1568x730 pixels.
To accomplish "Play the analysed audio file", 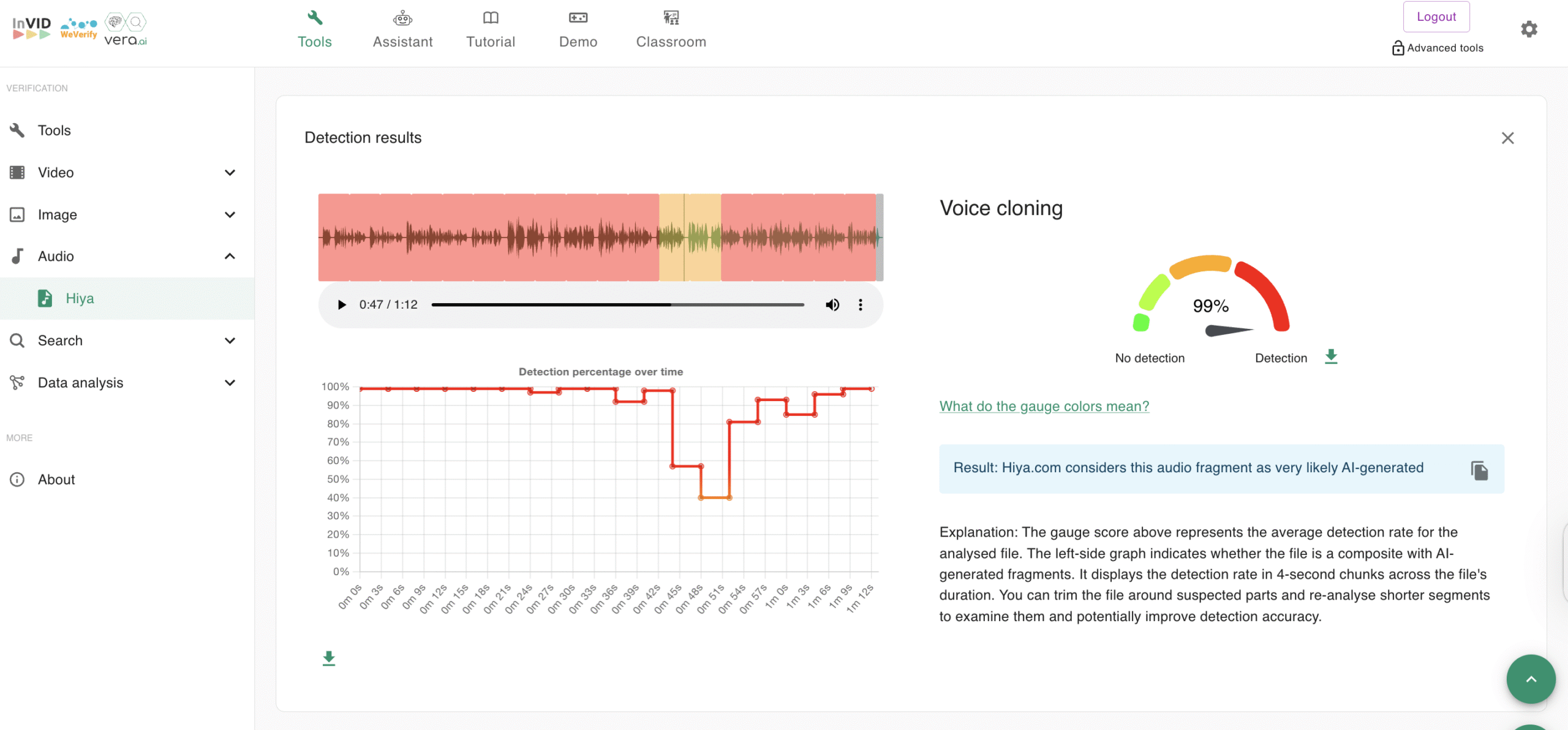I will pyautogui.click(x=342, y=304).
